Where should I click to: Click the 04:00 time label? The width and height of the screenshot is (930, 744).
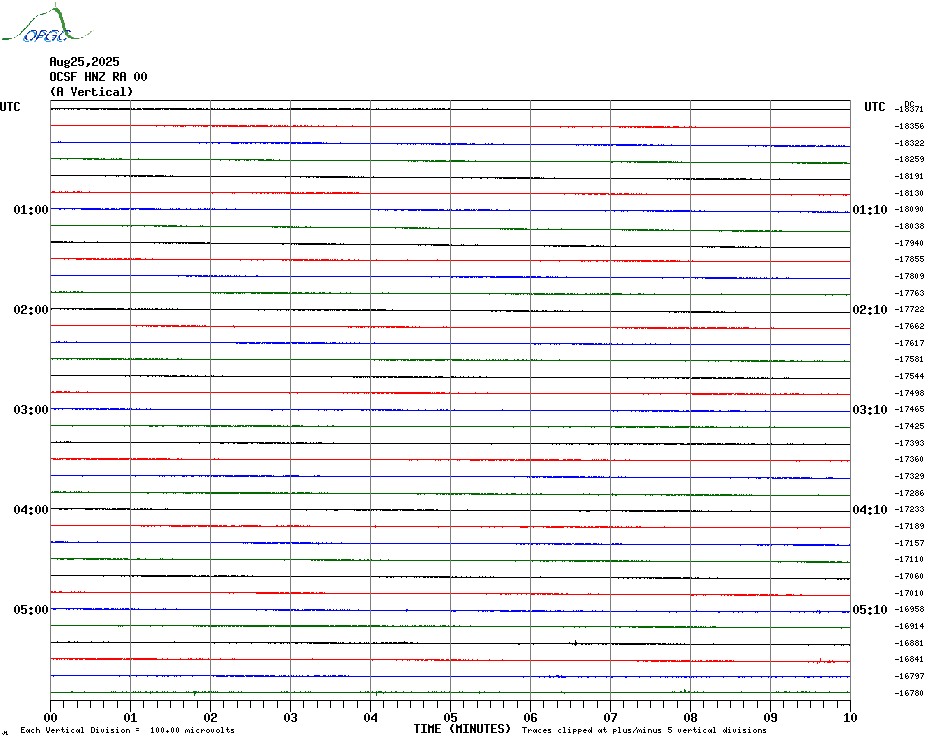[31, 510]
